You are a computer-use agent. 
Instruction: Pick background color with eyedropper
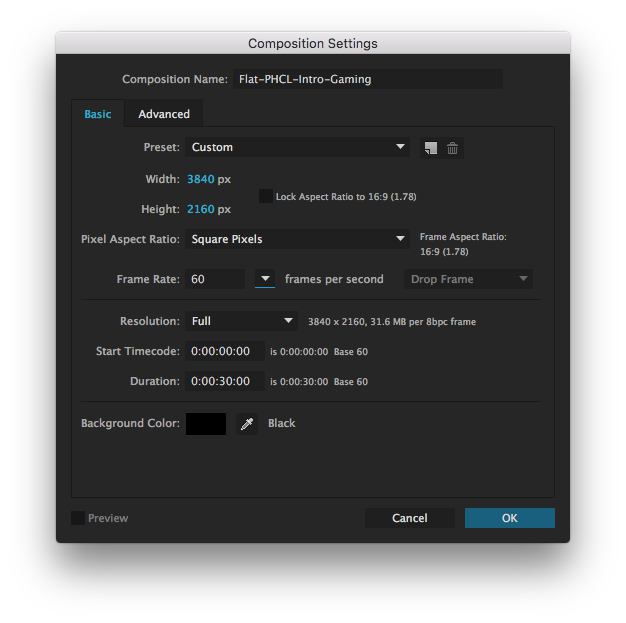[247, 423]
